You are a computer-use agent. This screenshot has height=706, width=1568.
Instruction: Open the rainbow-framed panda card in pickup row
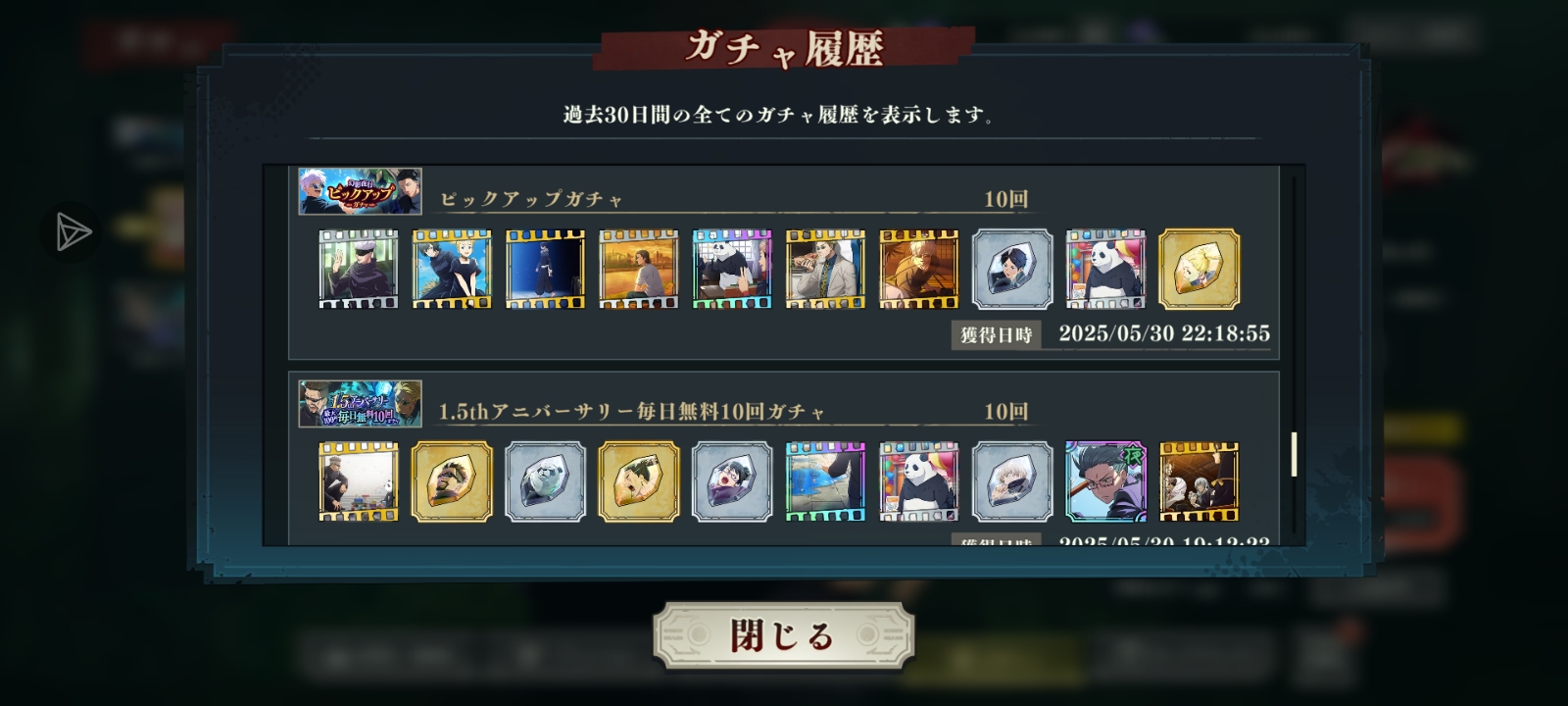[x=732, y=269]
